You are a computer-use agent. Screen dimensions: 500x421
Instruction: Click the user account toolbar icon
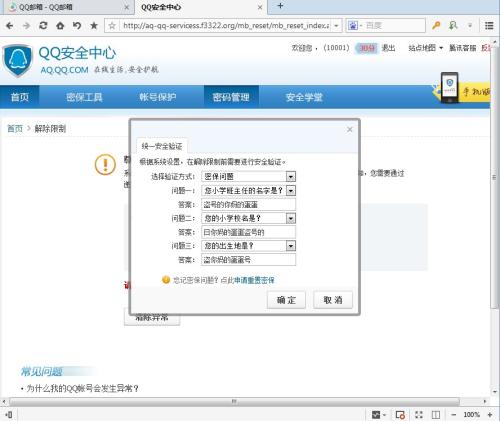tap(453, 25)
